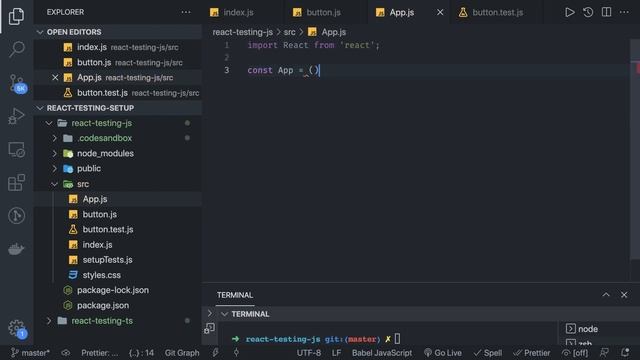Change LF end of line sequence
640x360 pixels.
point(336,353)
